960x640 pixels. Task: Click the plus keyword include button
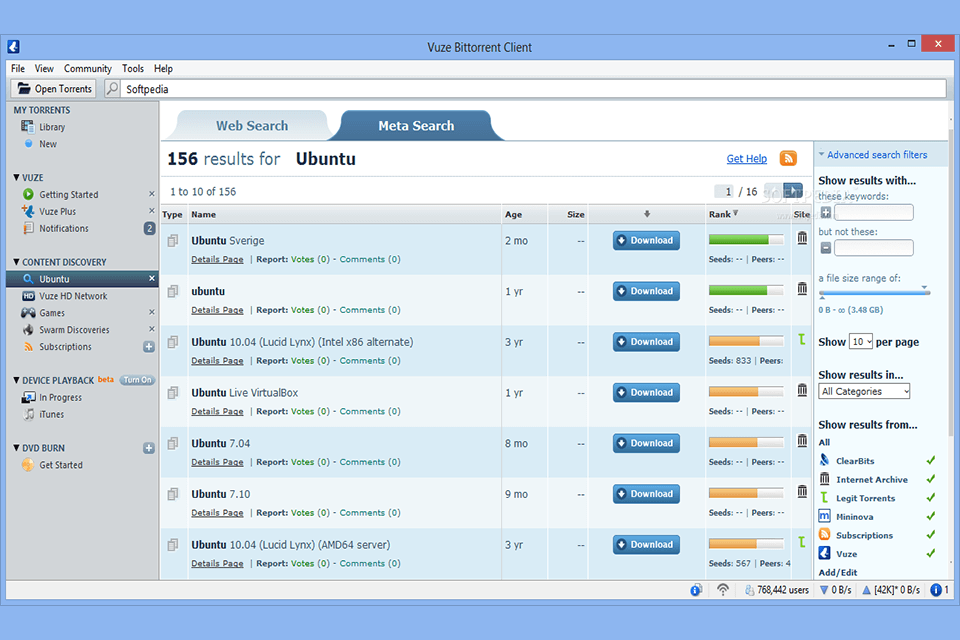click(x=825, y=213)
